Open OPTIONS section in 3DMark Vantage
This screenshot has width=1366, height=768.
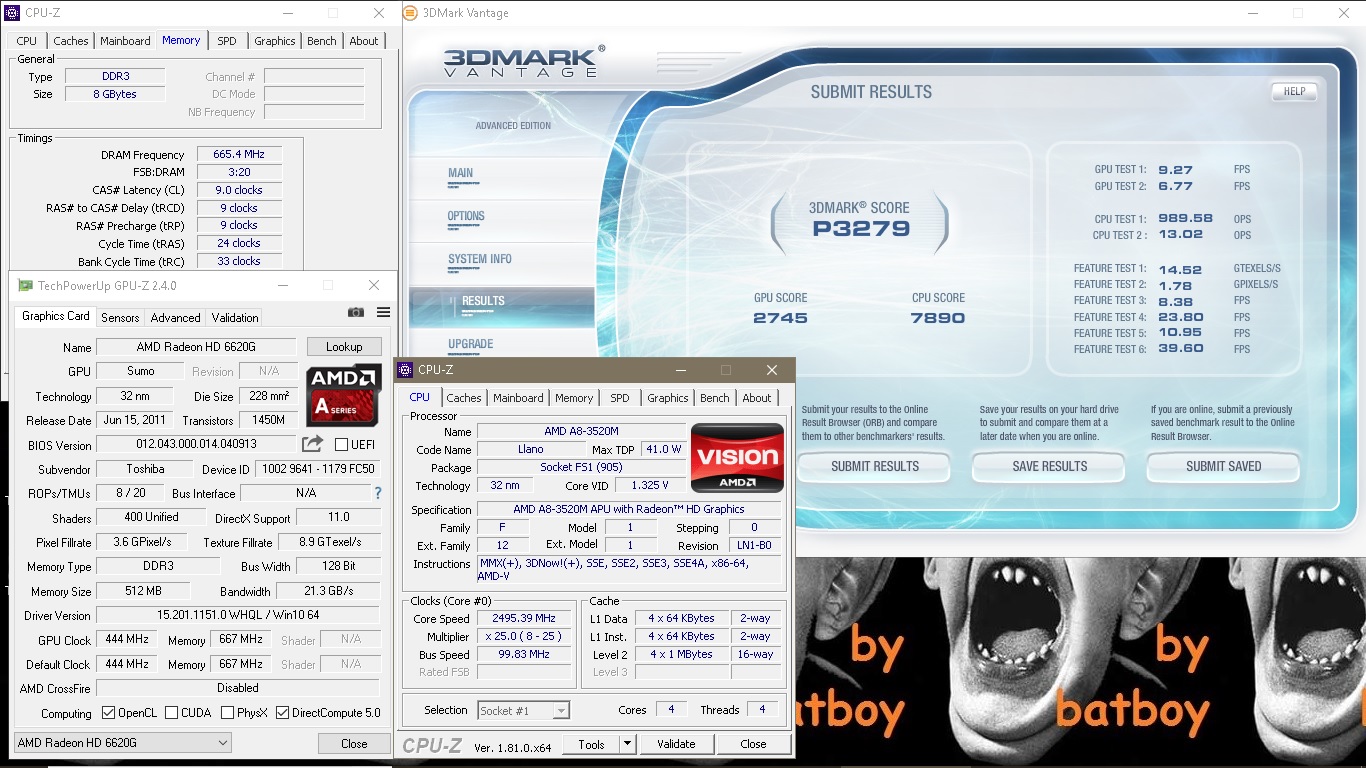click(466, 216)
